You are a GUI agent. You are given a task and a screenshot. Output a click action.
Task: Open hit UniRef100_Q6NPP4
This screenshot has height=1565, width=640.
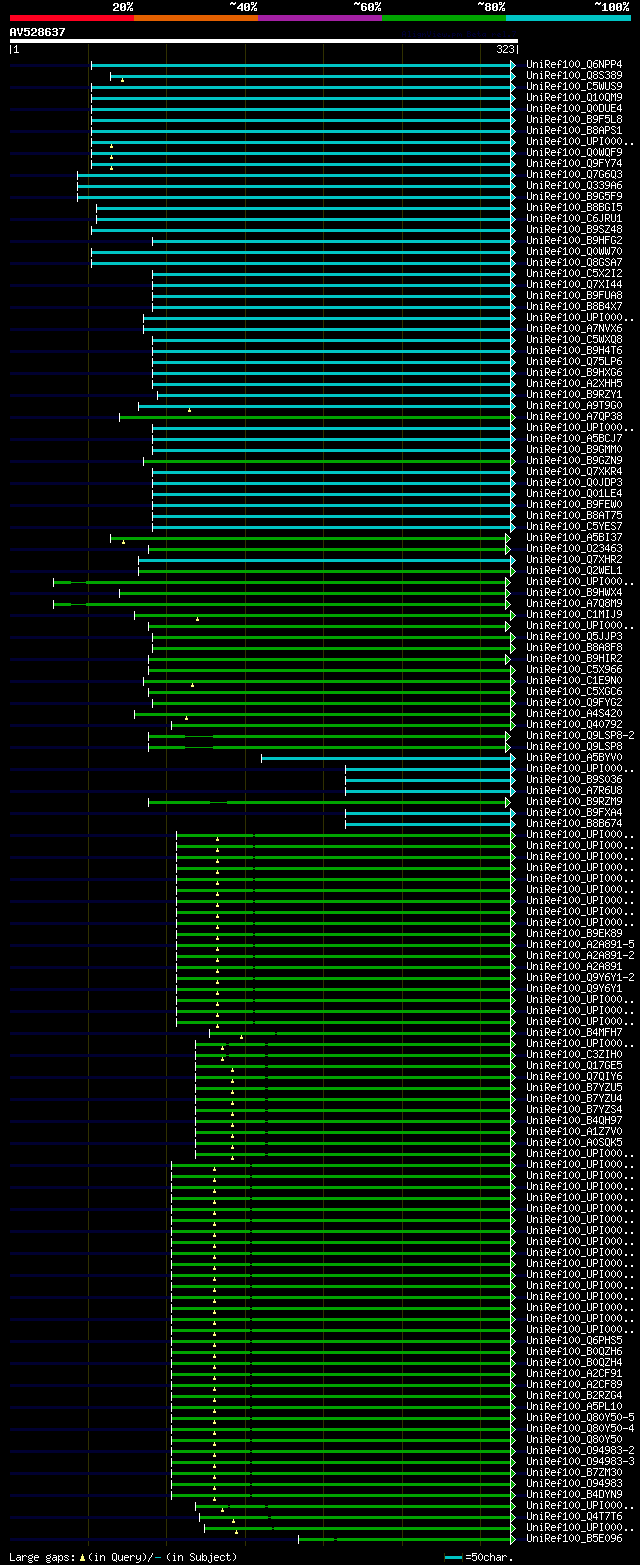click(574, 65)
